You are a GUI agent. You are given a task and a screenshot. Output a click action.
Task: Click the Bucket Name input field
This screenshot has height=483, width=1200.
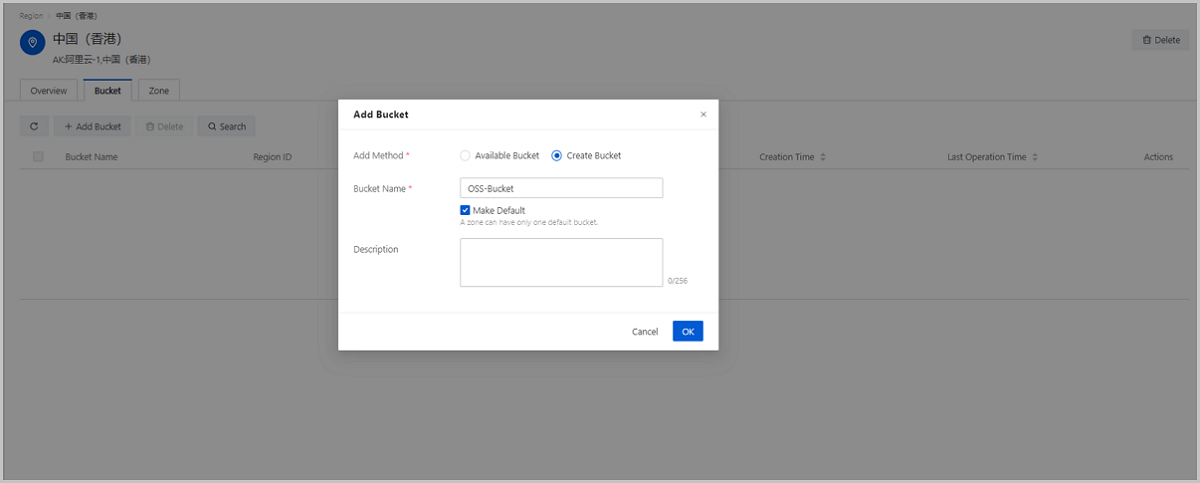tap(561, 188)
